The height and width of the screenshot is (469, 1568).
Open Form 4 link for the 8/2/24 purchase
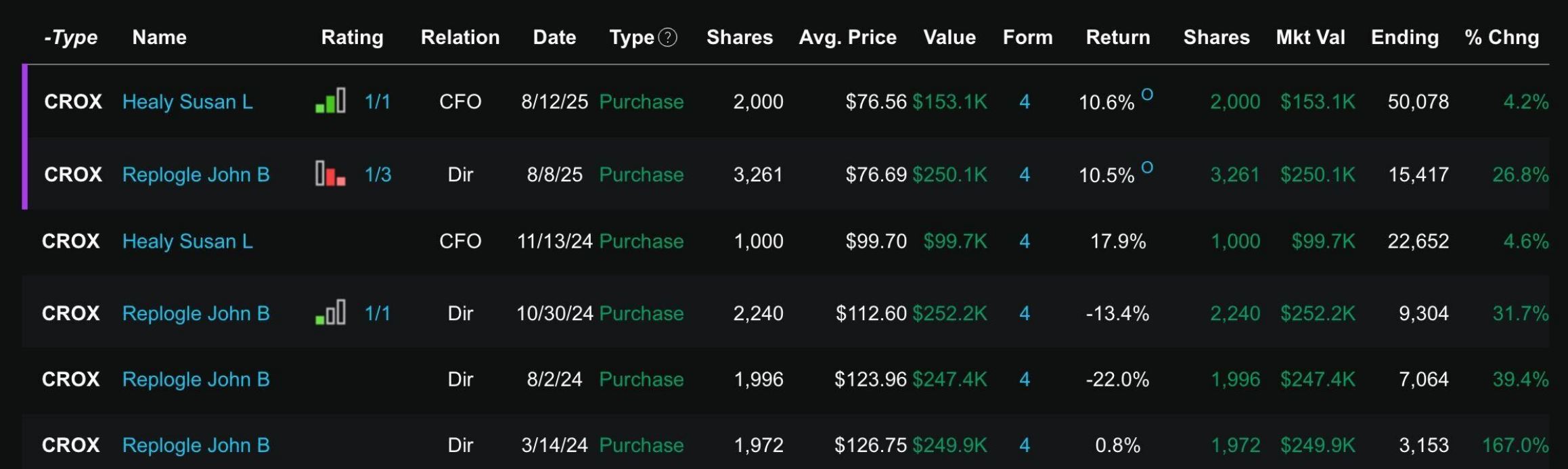point(1025,379)
